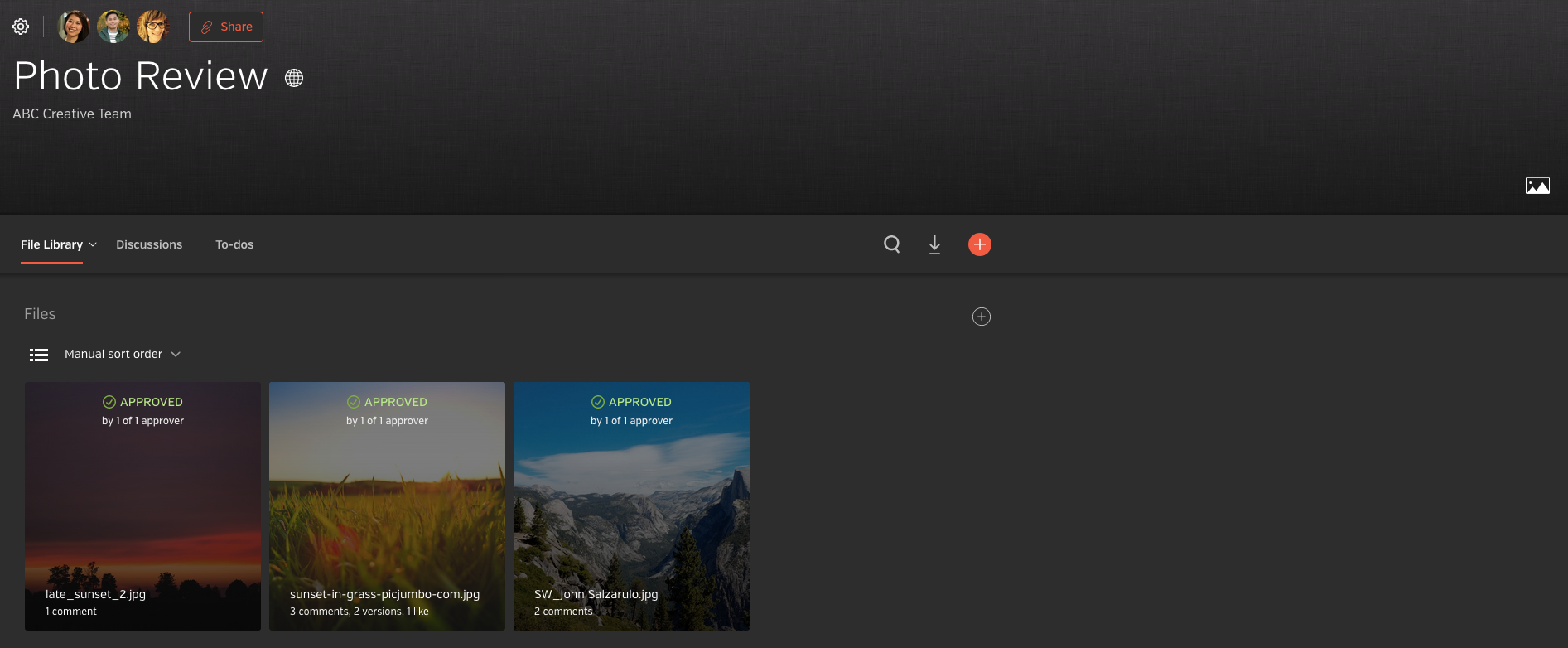Open the File Library tab

[x=51, y=244]
